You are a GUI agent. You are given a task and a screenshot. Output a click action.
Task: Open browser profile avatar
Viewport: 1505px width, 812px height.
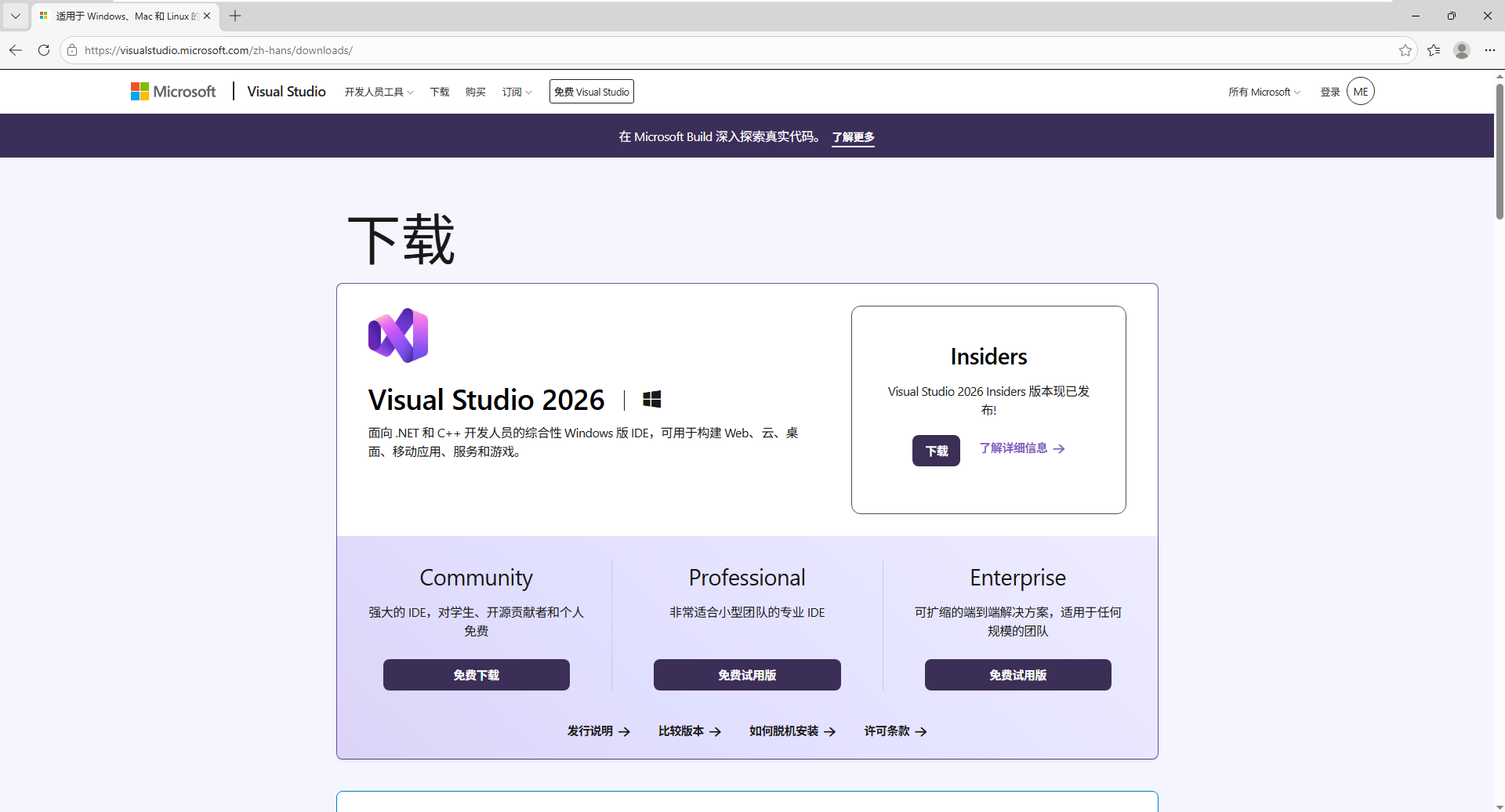click(1462, 50)
